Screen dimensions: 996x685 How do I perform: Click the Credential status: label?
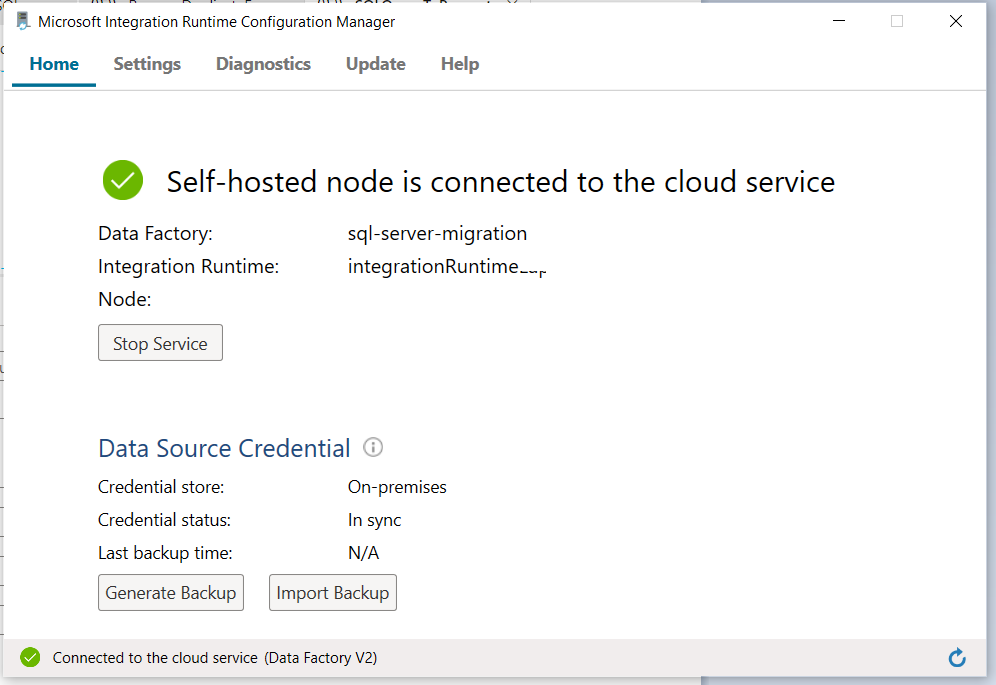165,520
